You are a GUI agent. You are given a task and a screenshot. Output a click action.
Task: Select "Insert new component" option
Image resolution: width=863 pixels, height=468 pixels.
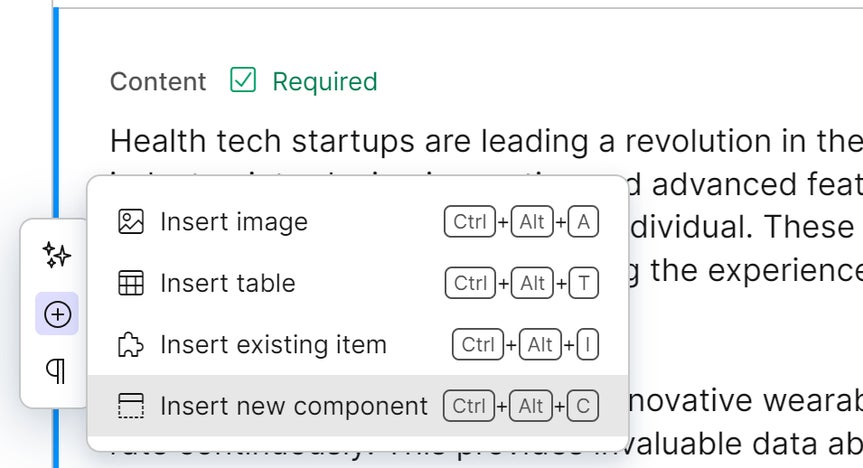pos(294,406)
